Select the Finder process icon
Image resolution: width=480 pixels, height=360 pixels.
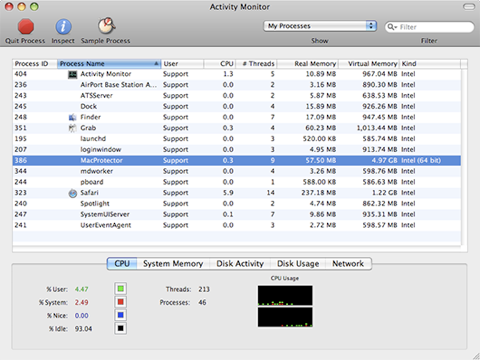[x=72, y=117]
